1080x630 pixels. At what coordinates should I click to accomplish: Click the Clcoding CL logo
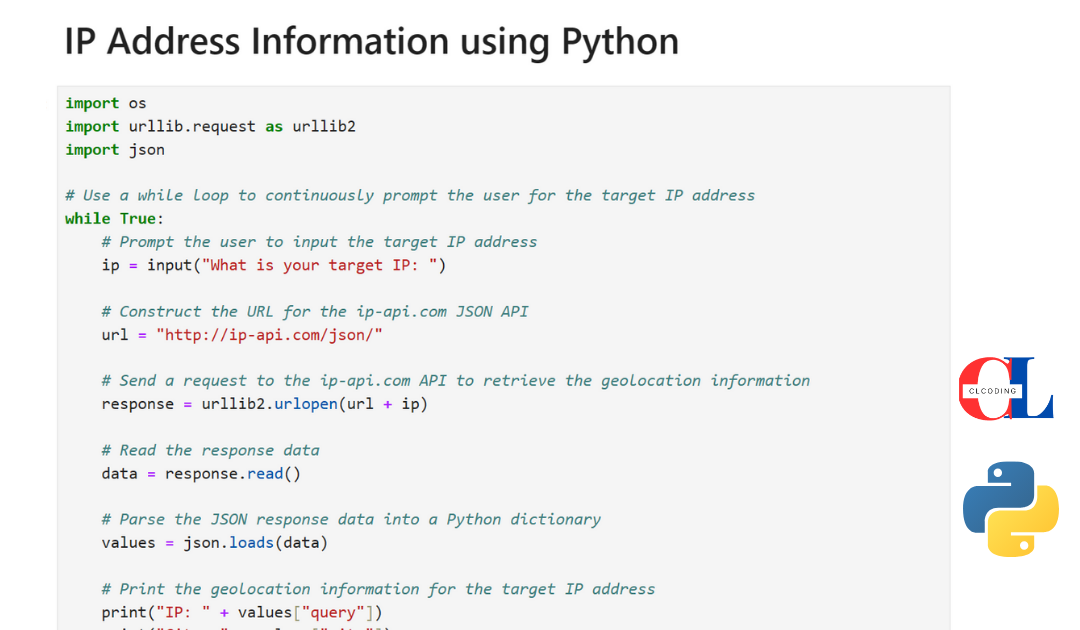[x=1006, y=388]
